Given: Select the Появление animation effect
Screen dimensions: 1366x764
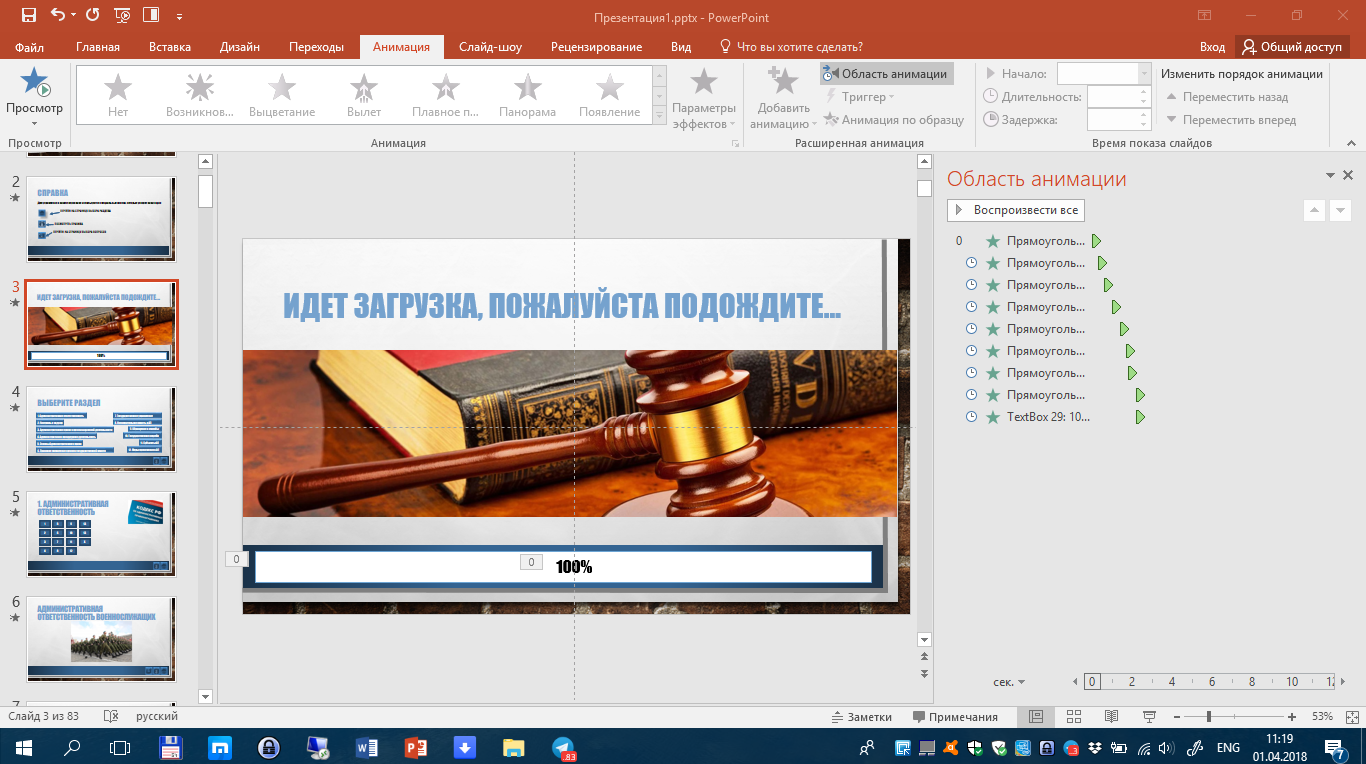Looking at the screenshot, I should [x=610, y=97].
